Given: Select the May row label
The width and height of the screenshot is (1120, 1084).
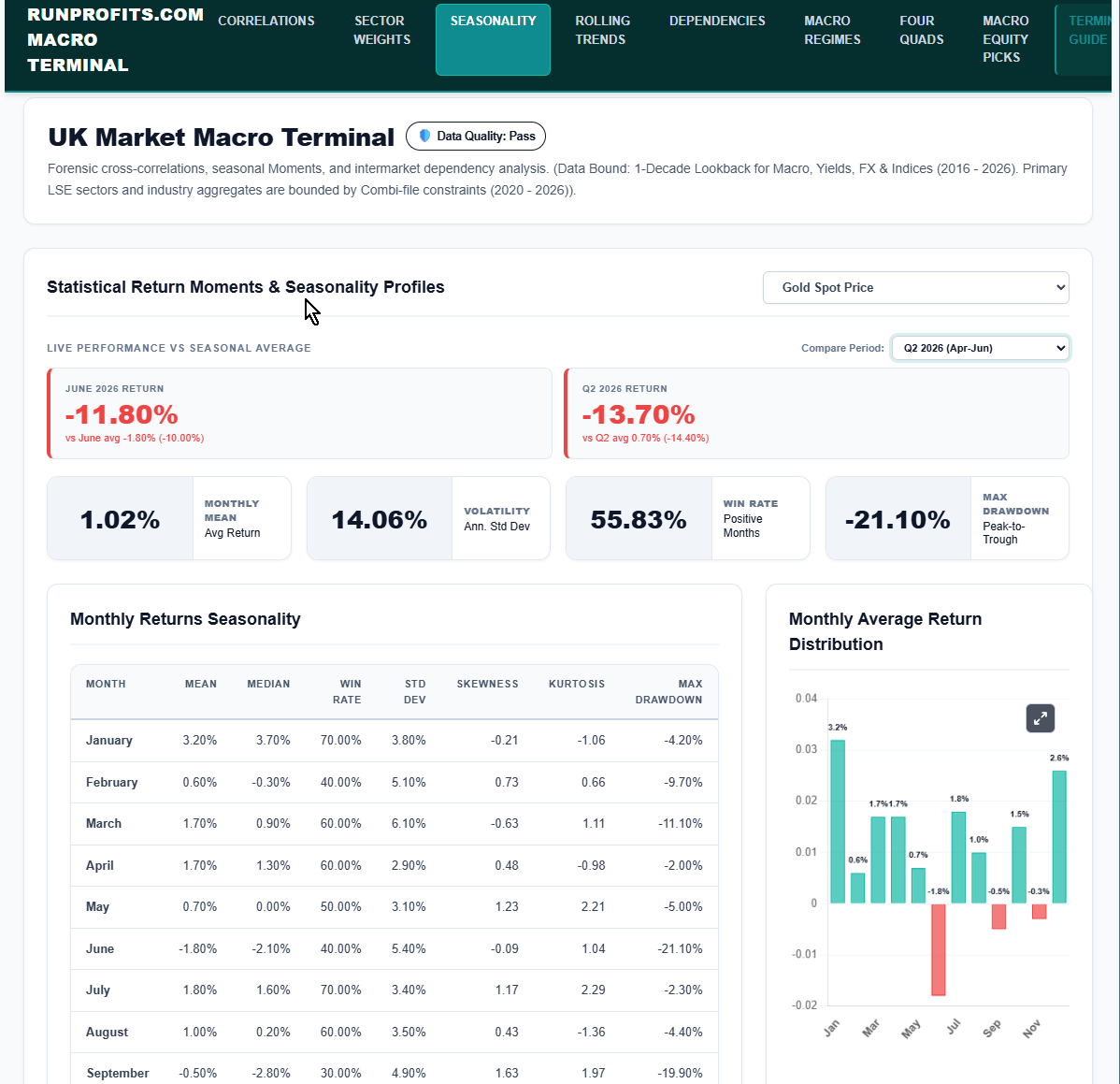Looking at the screenshot, I should [97, 907].
